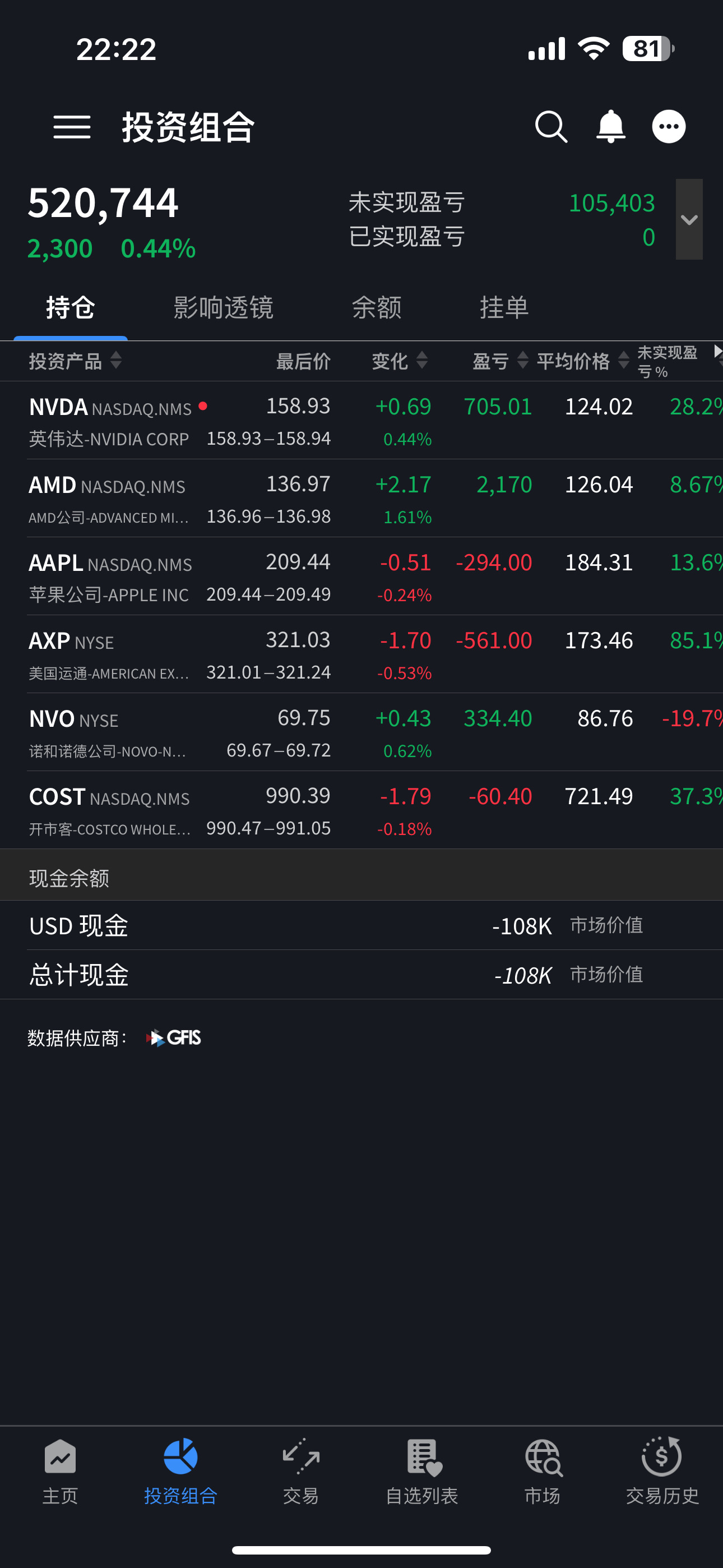
Task: Tap unrealized P&L value 105,403
Action: 611,202
